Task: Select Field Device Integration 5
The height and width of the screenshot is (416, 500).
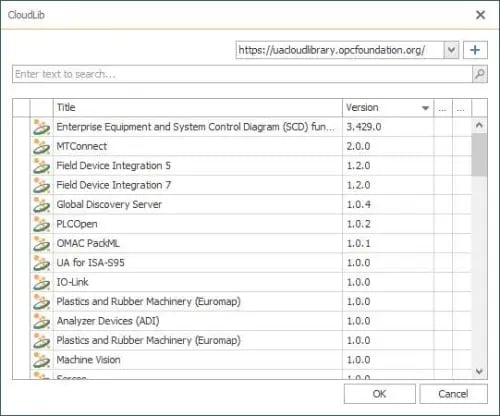Action: click(x=113, y=165)
